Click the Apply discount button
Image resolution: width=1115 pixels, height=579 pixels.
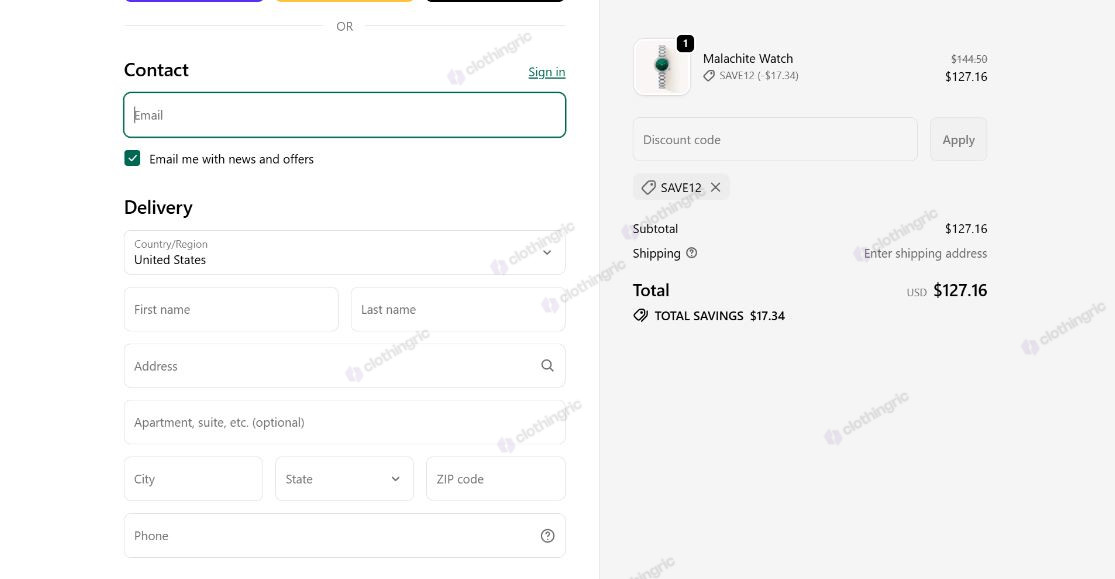(959, 139)
